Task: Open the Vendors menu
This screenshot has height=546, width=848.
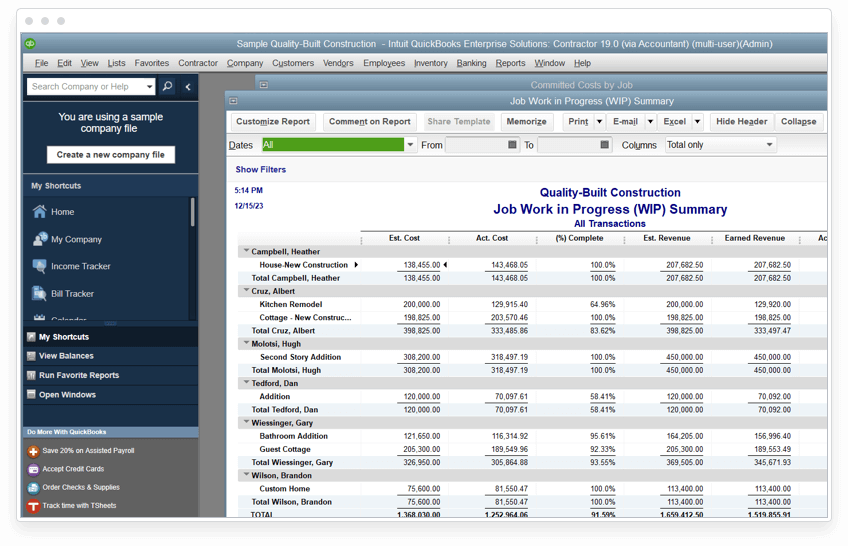Action: tap(338, 63)
